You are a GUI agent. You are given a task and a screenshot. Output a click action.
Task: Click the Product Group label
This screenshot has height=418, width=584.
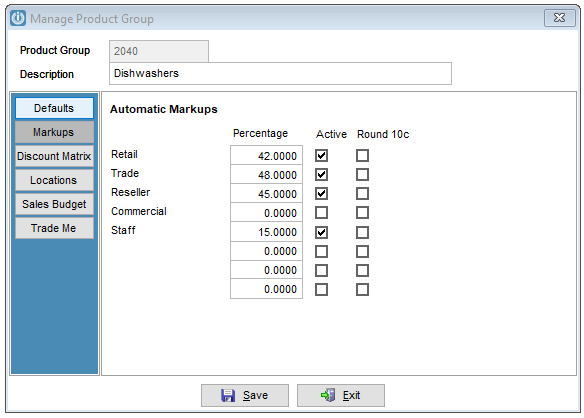point(55,50)
